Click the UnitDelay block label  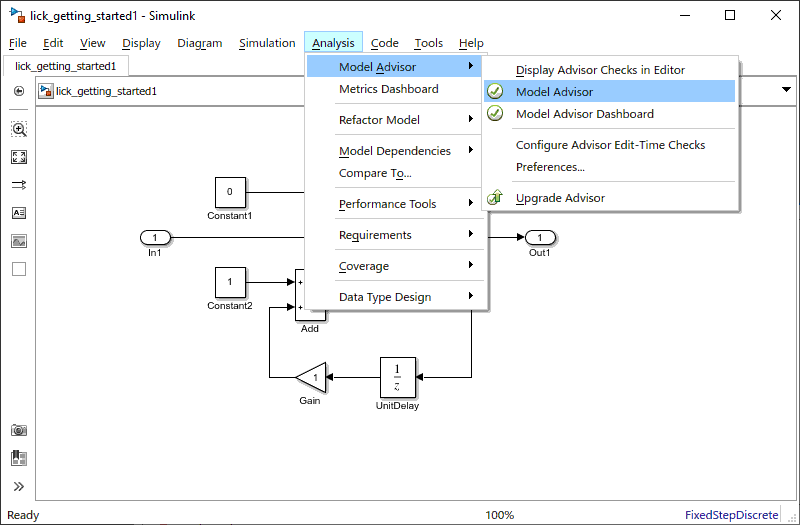tap(397, 406)
